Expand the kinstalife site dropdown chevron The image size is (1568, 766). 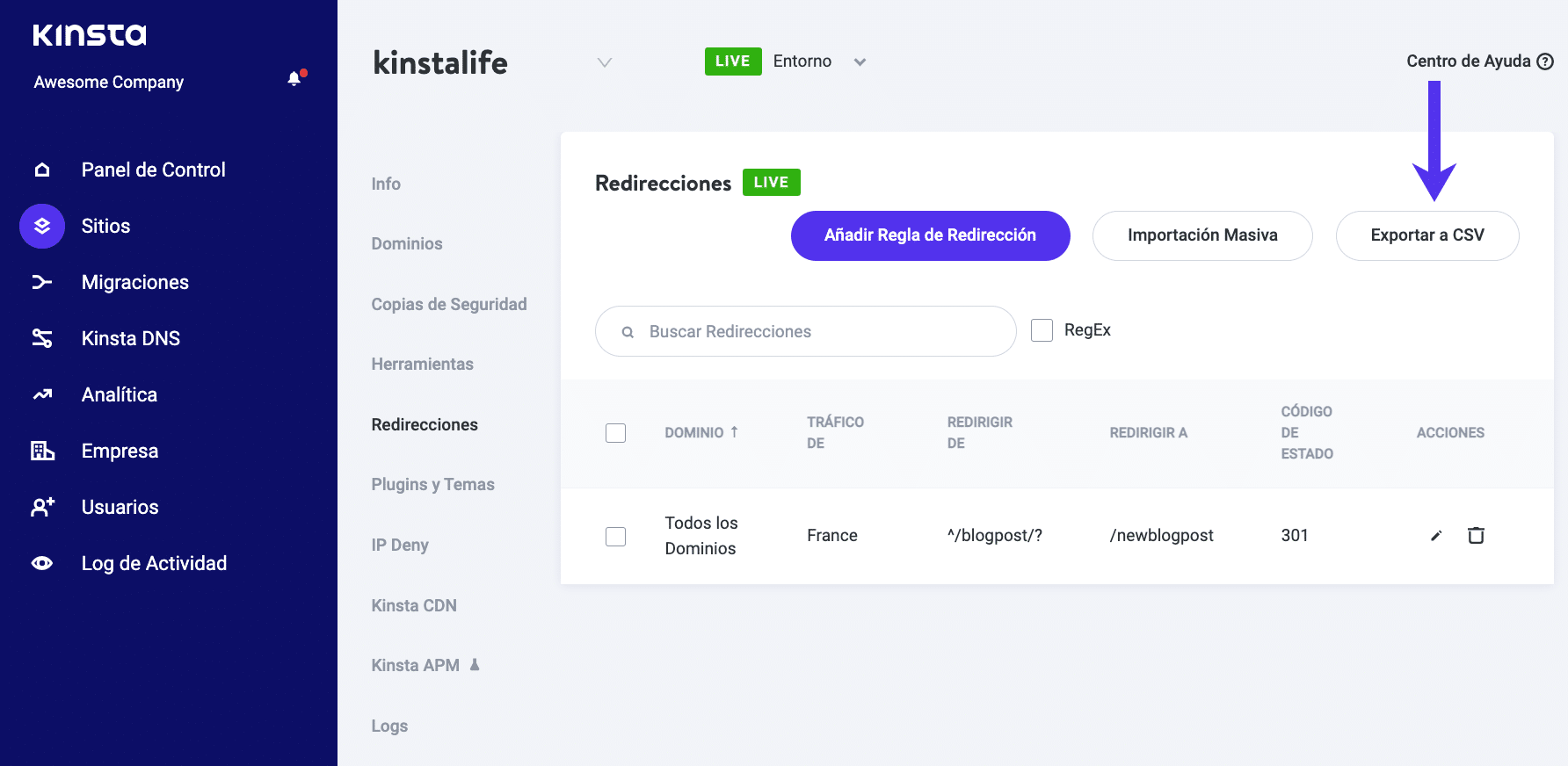605,62
